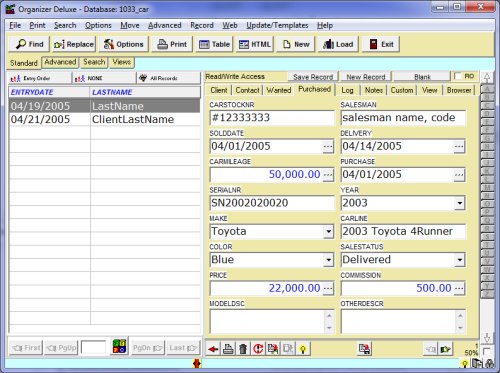Click the Entry Order sort button
Image resolution: width=500 pixels, height=373 pixels.
click(x=39, y=78)
